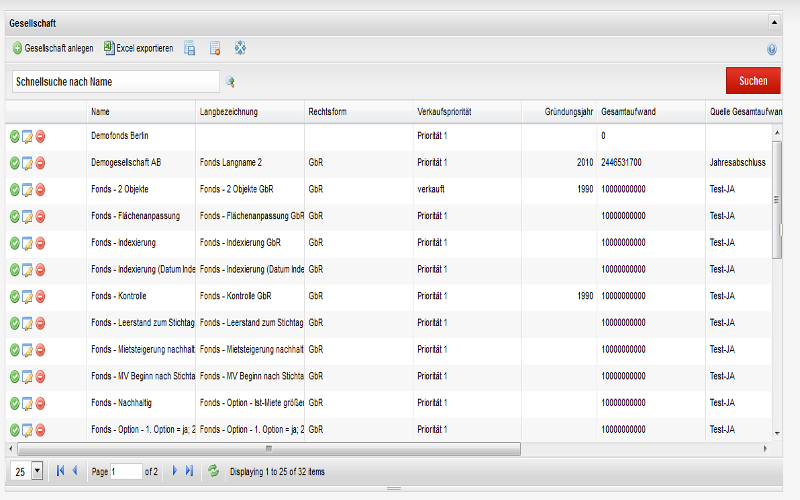This screenshot has width=800, height=500.
Task: Delete the Fonds - Mietsteigerung nachhaltig row
Action: point(40,350)
